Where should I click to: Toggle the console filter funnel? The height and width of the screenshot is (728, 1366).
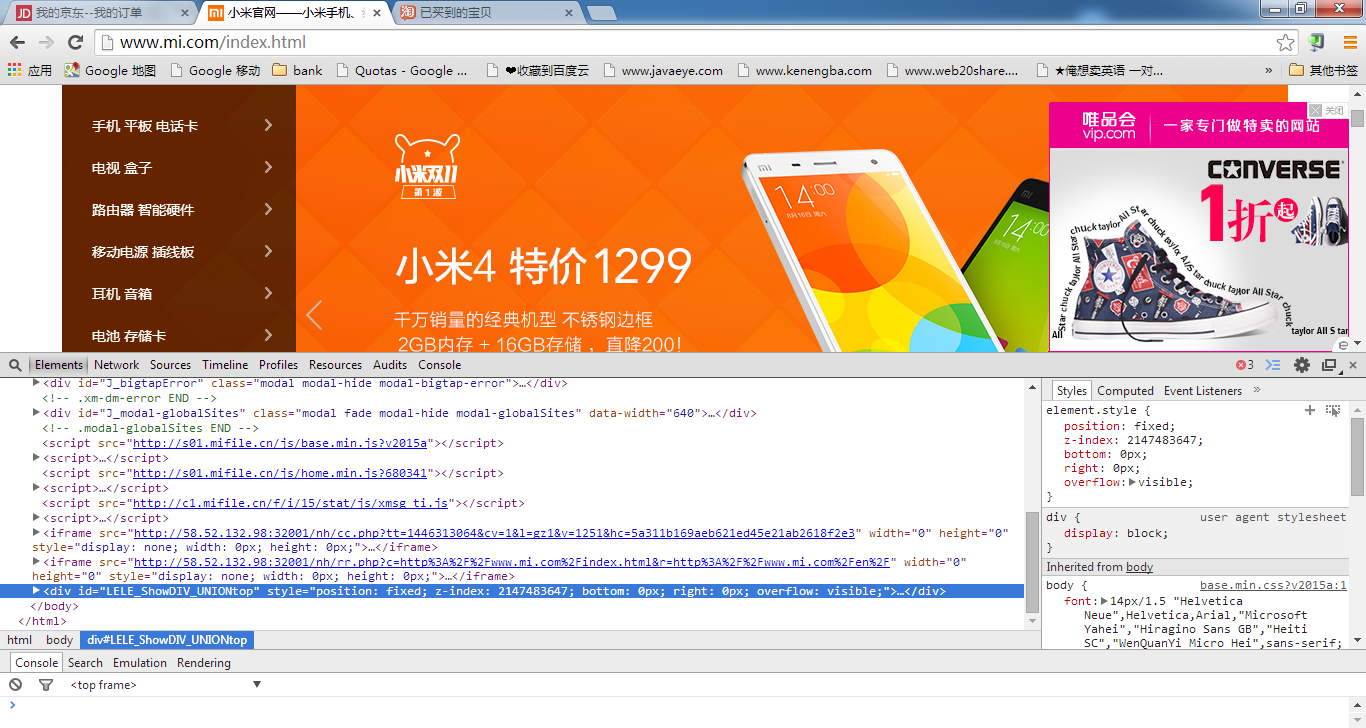45,685
